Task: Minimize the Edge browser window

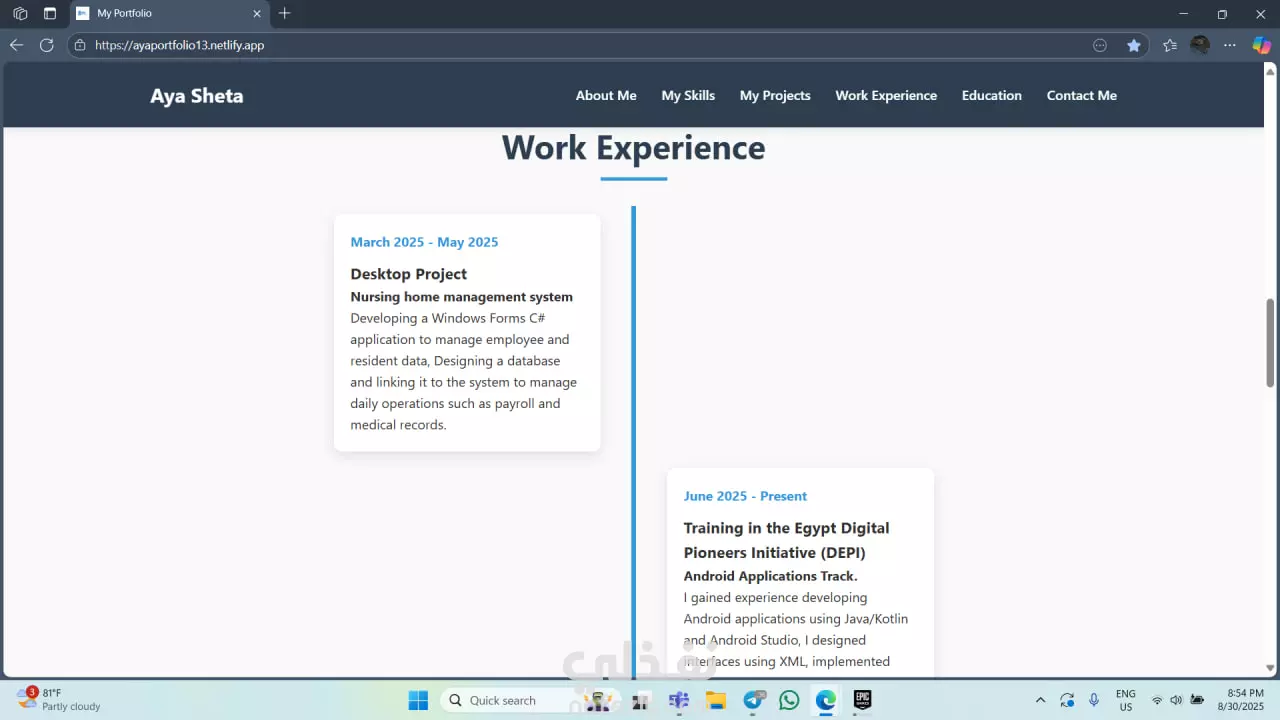Action: pos(1184,14)
